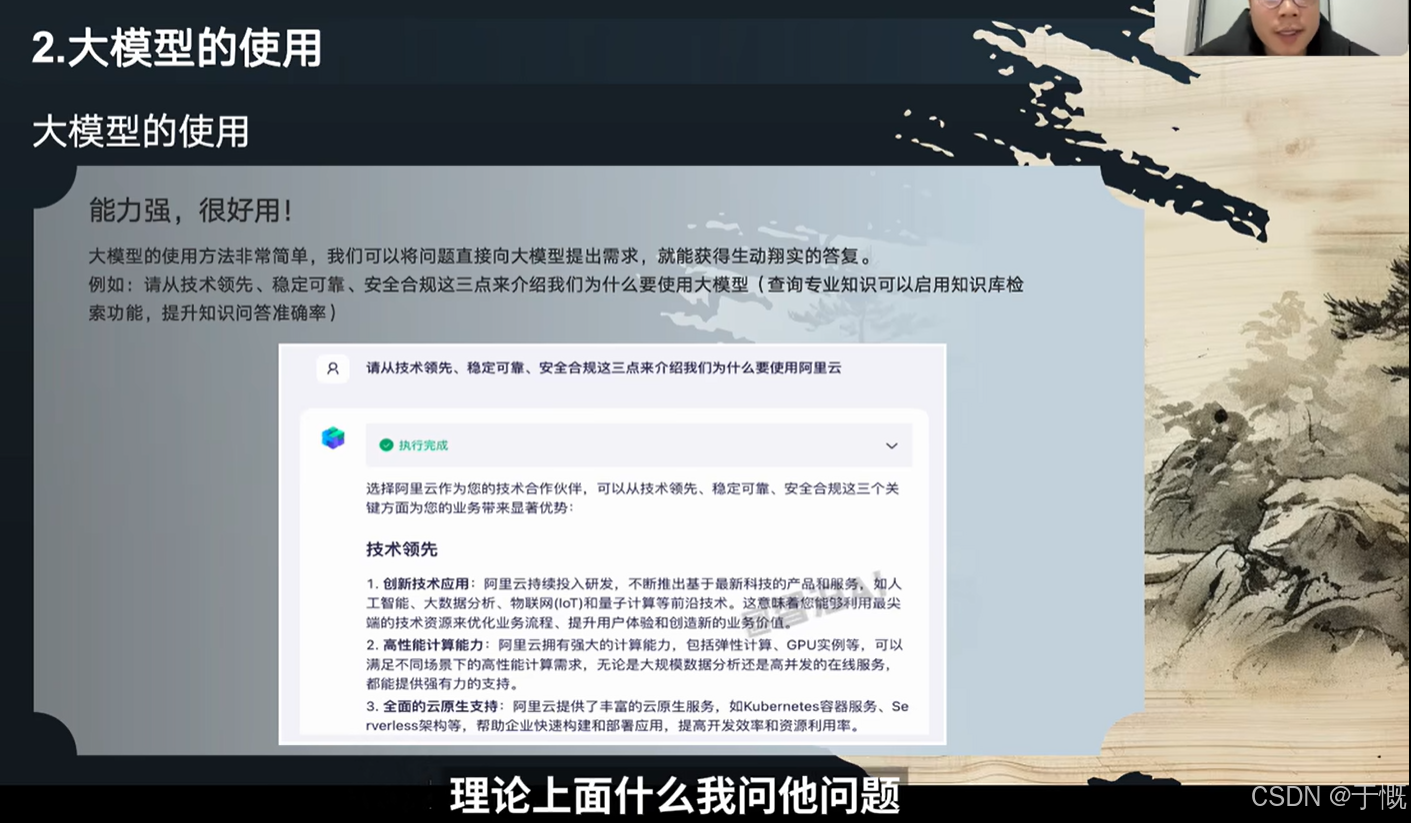Image resolution: width=1411 pixels, height=823 pixels.
Task: Click the subtitle caption 理论上面什么我问他问题
Action: point(675,796)
